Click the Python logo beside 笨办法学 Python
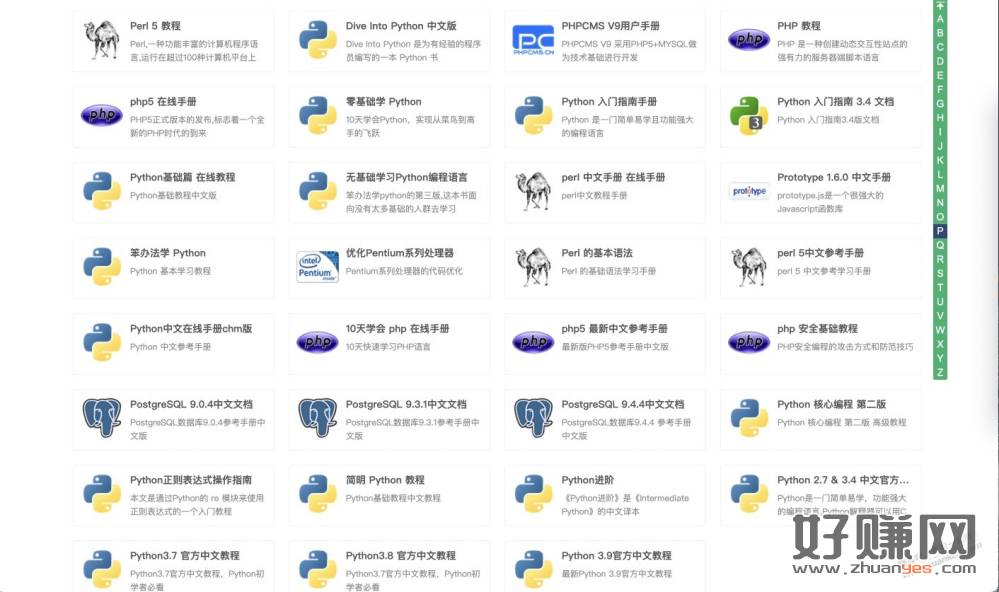 coord(102,266)
